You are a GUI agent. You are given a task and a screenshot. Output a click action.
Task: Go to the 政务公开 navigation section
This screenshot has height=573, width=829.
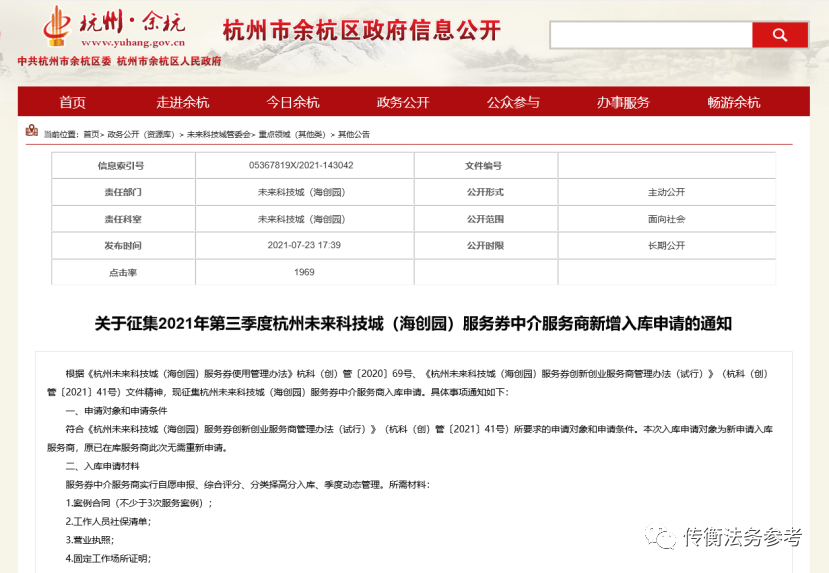coord(402,102)
